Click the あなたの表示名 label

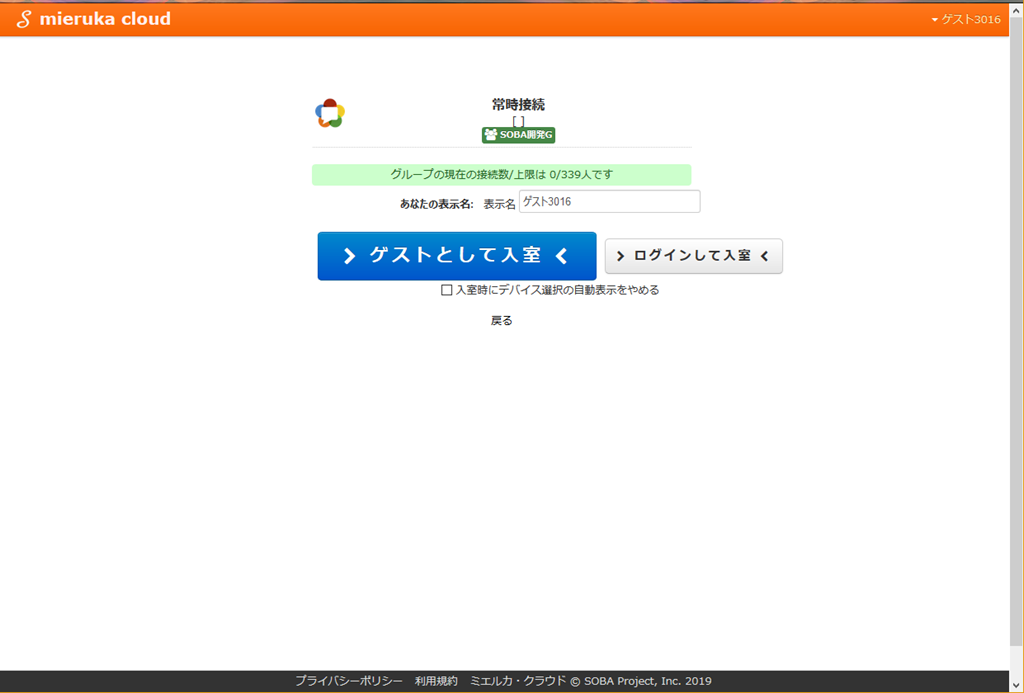click(x=436, y=204)
